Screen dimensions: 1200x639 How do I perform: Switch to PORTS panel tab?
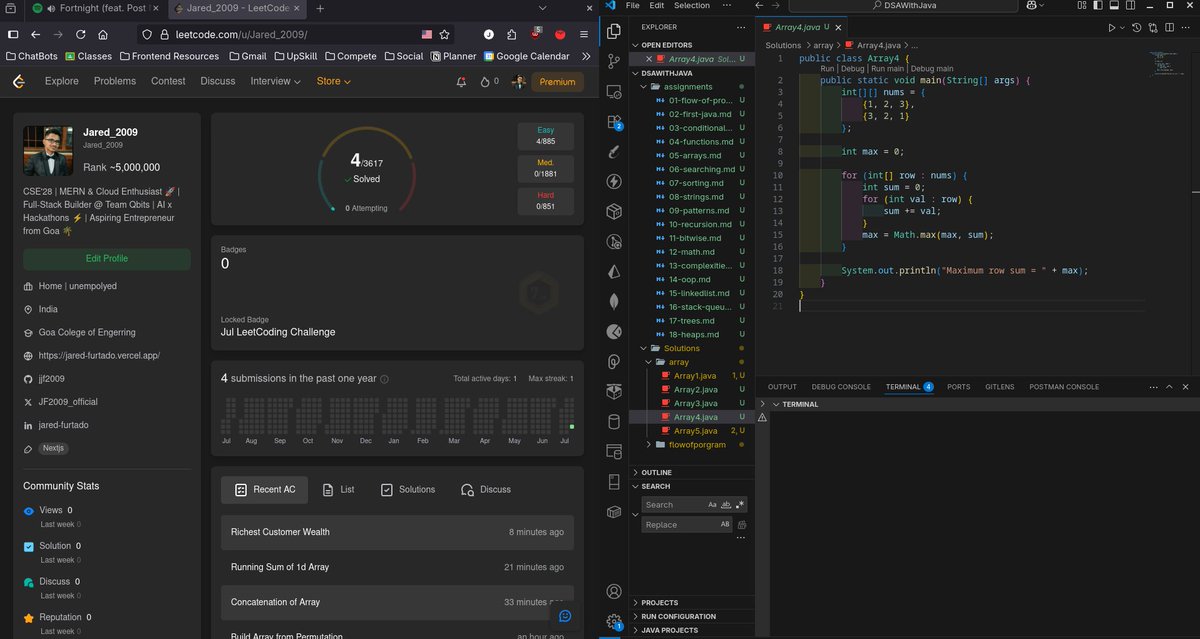pyautogui.click(x=958, y=387)
